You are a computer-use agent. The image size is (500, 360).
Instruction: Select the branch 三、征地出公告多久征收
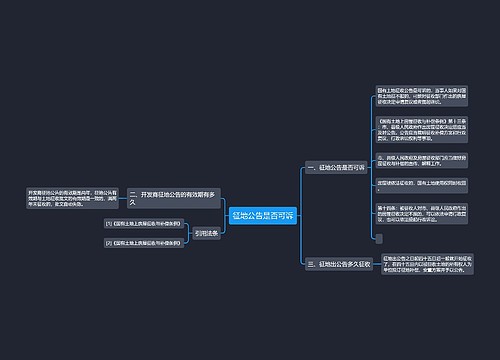(339, 264)
